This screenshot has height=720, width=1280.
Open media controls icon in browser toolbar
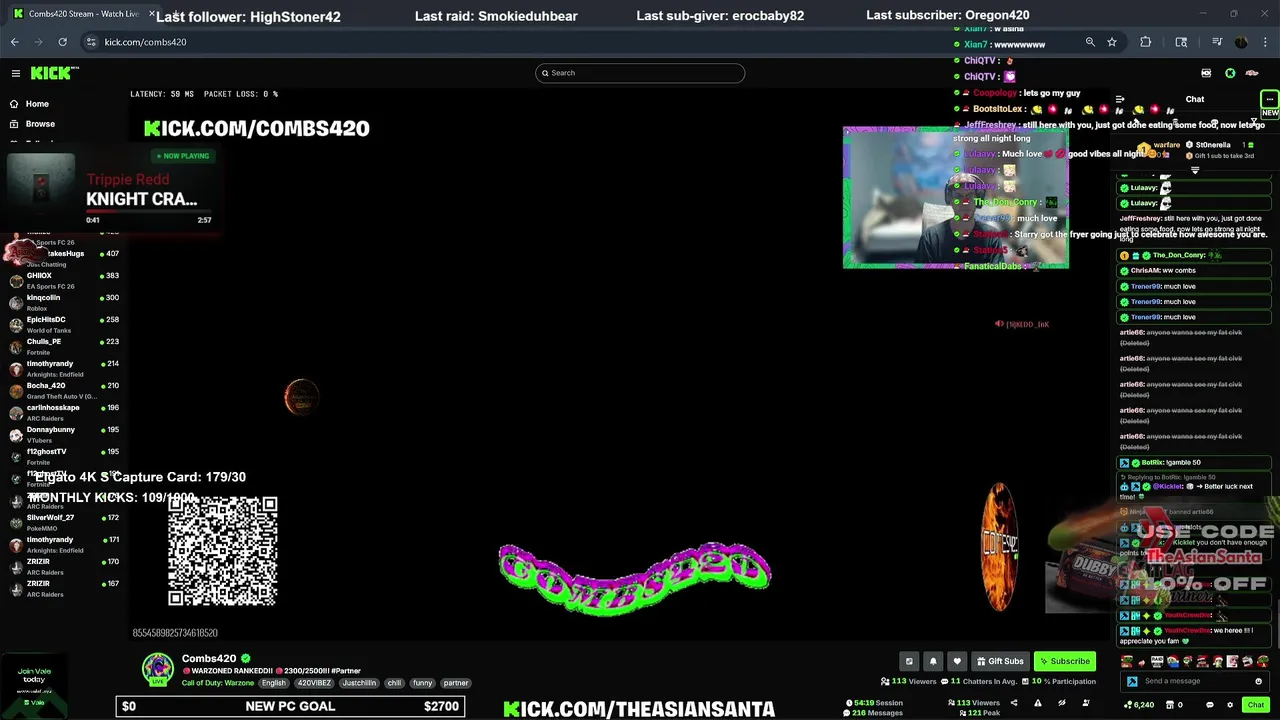click(1217, 42)
